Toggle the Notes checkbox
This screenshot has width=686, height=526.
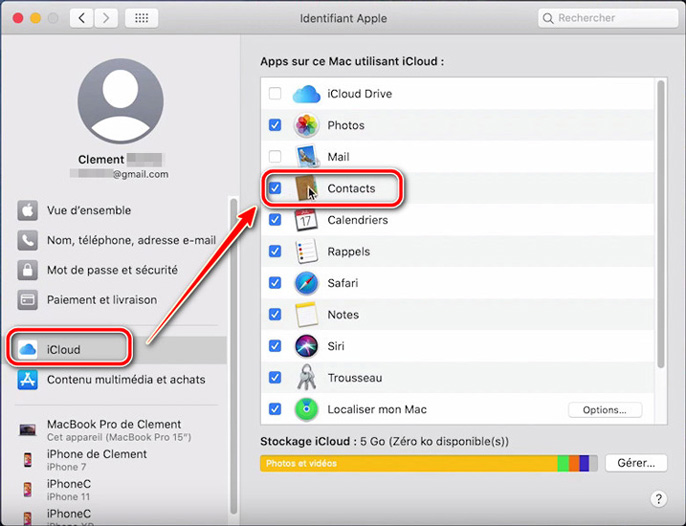[x=275, y=314]
